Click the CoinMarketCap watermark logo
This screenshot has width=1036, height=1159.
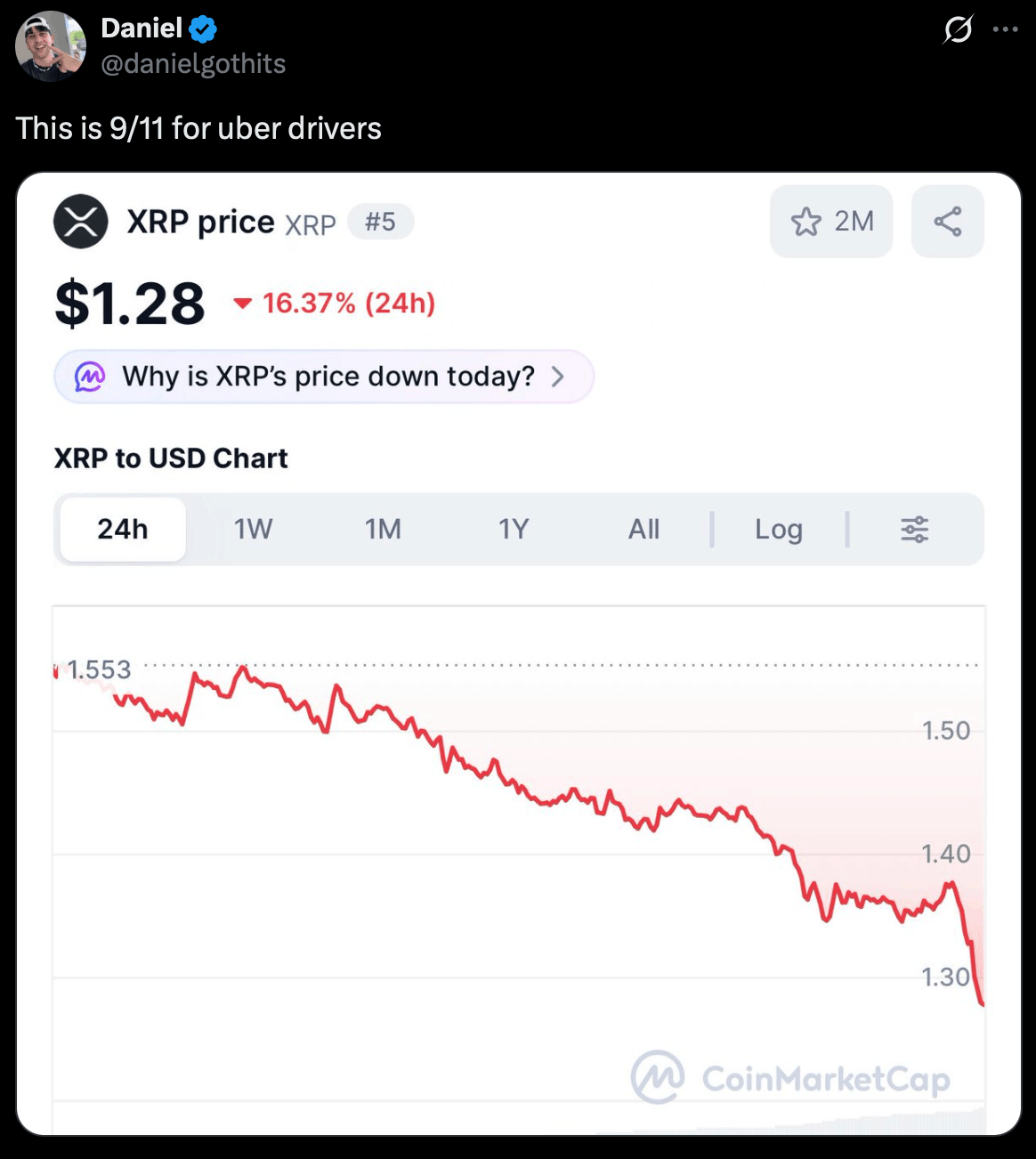[x=790, y=1078]
